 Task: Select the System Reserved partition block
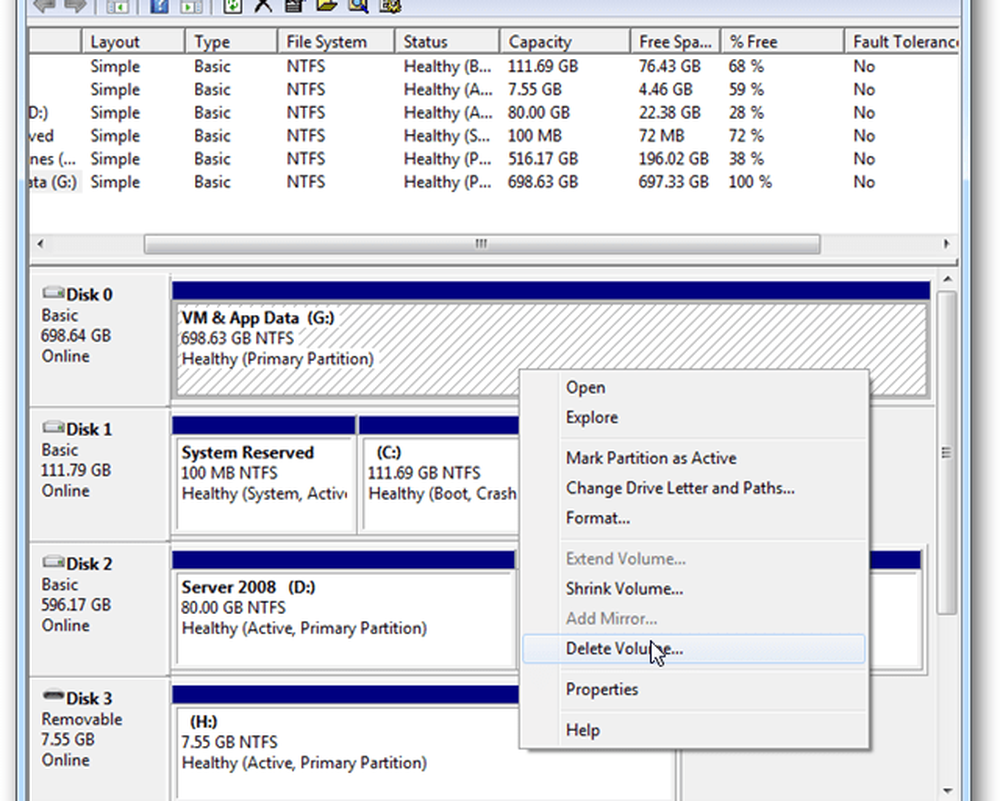tap(264, 483)
